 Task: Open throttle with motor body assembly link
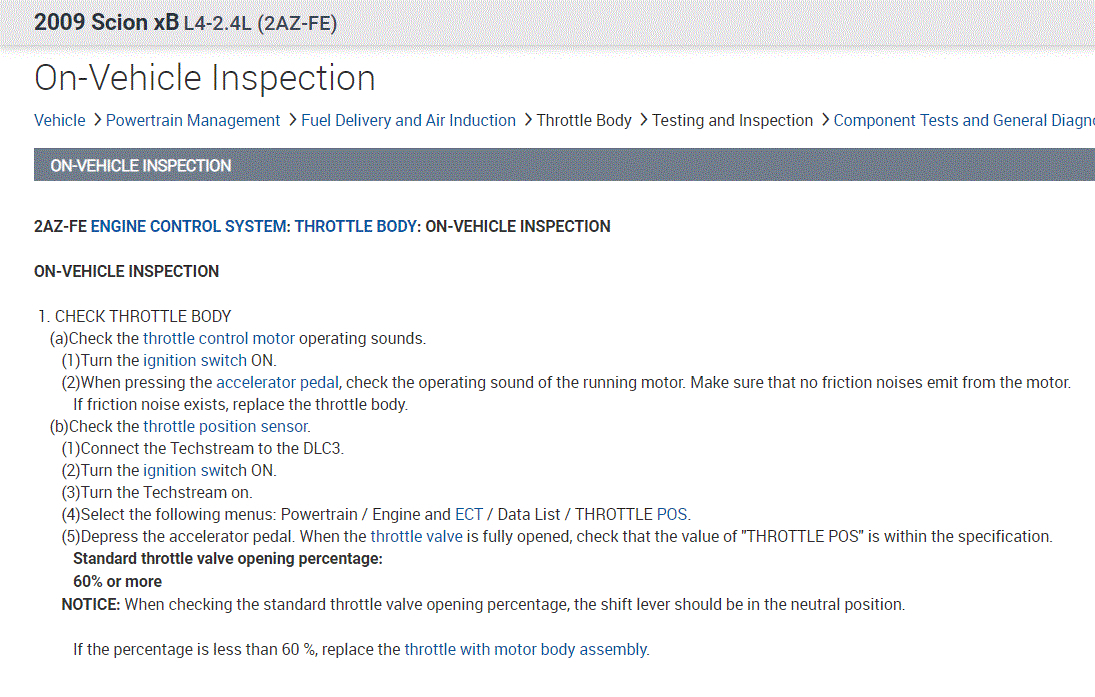[526, 650]
